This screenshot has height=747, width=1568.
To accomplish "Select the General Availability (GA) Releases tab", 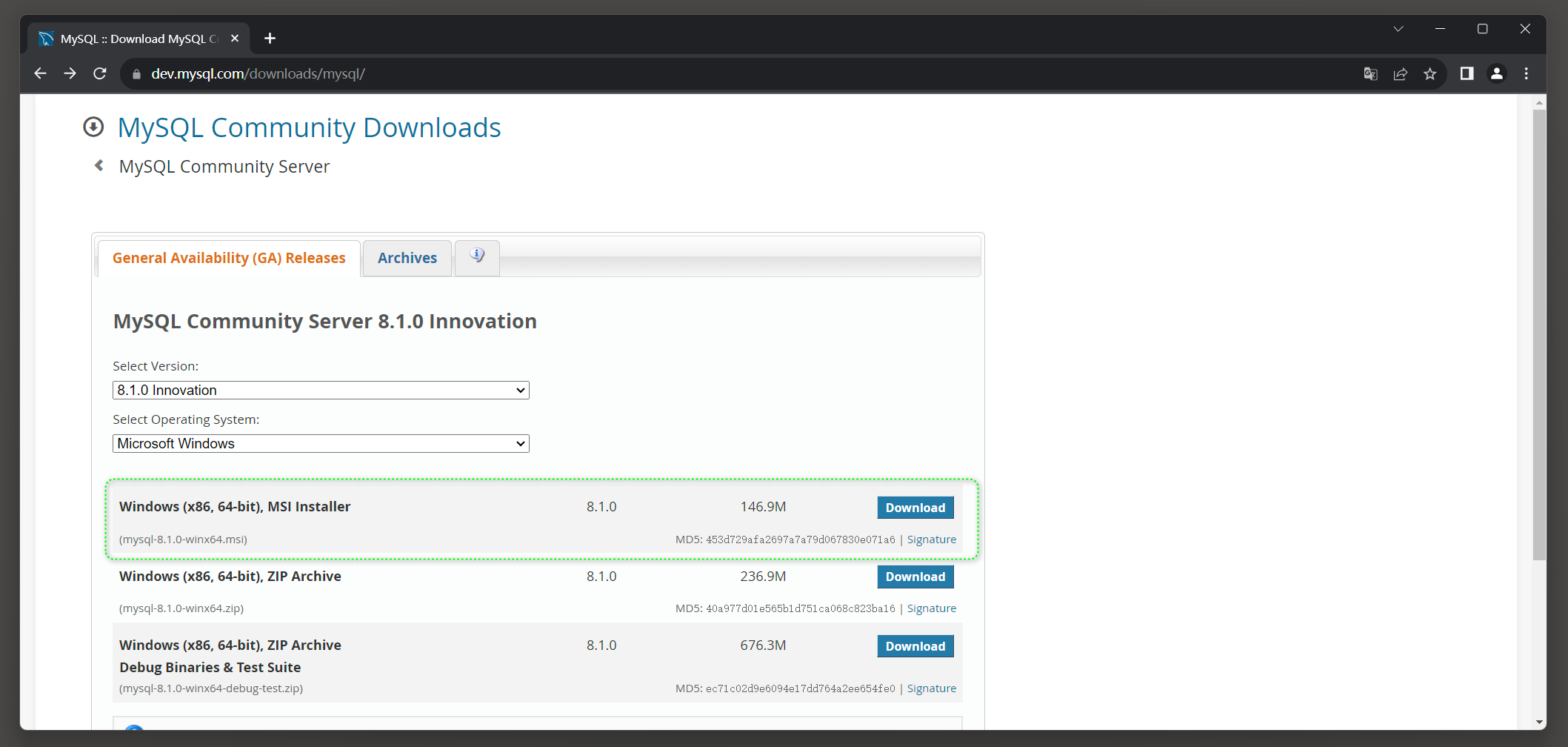I will click(229, 258).
